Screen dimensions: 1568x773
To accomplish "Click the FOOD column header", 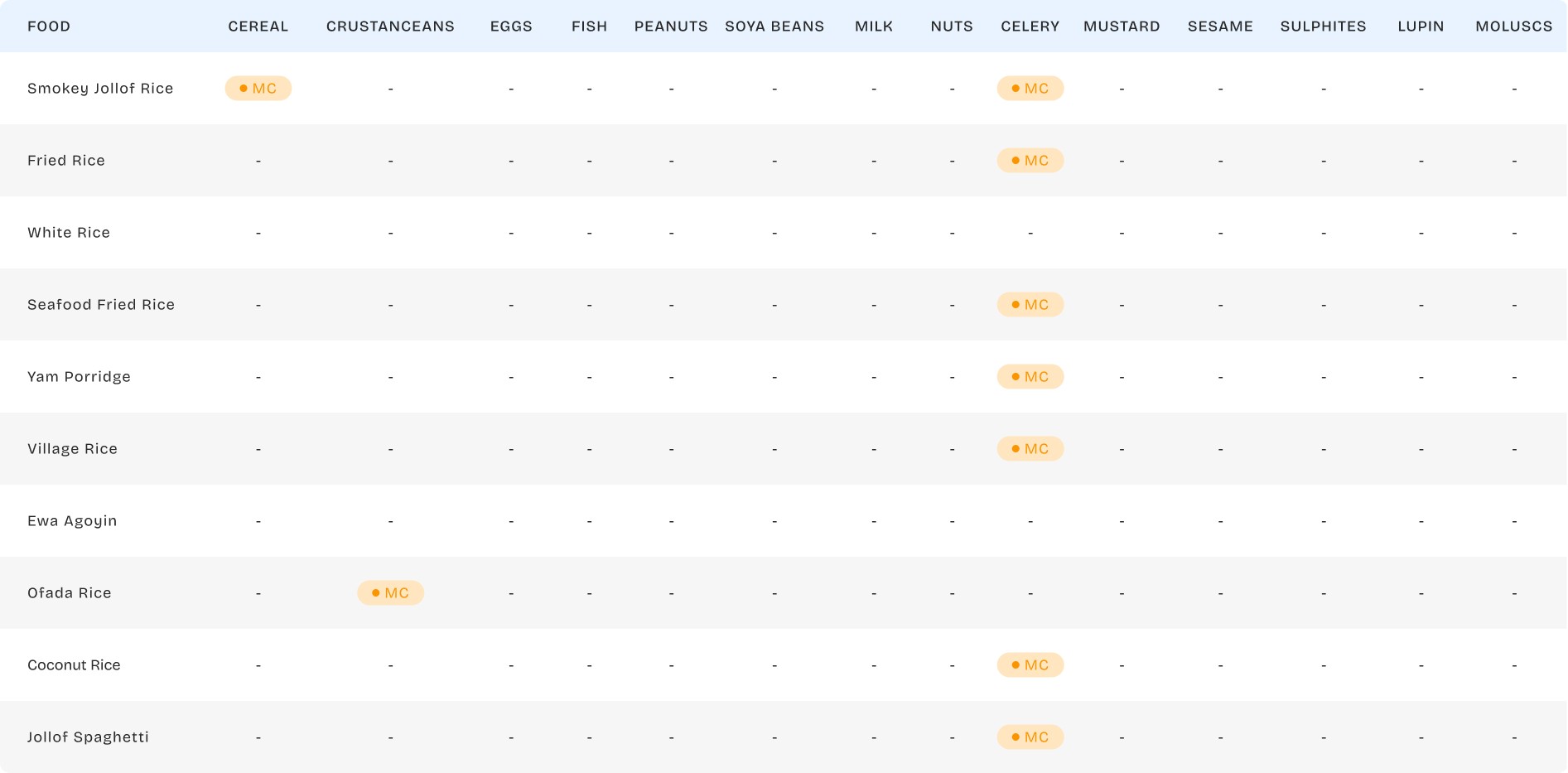I will pos(49,27).
